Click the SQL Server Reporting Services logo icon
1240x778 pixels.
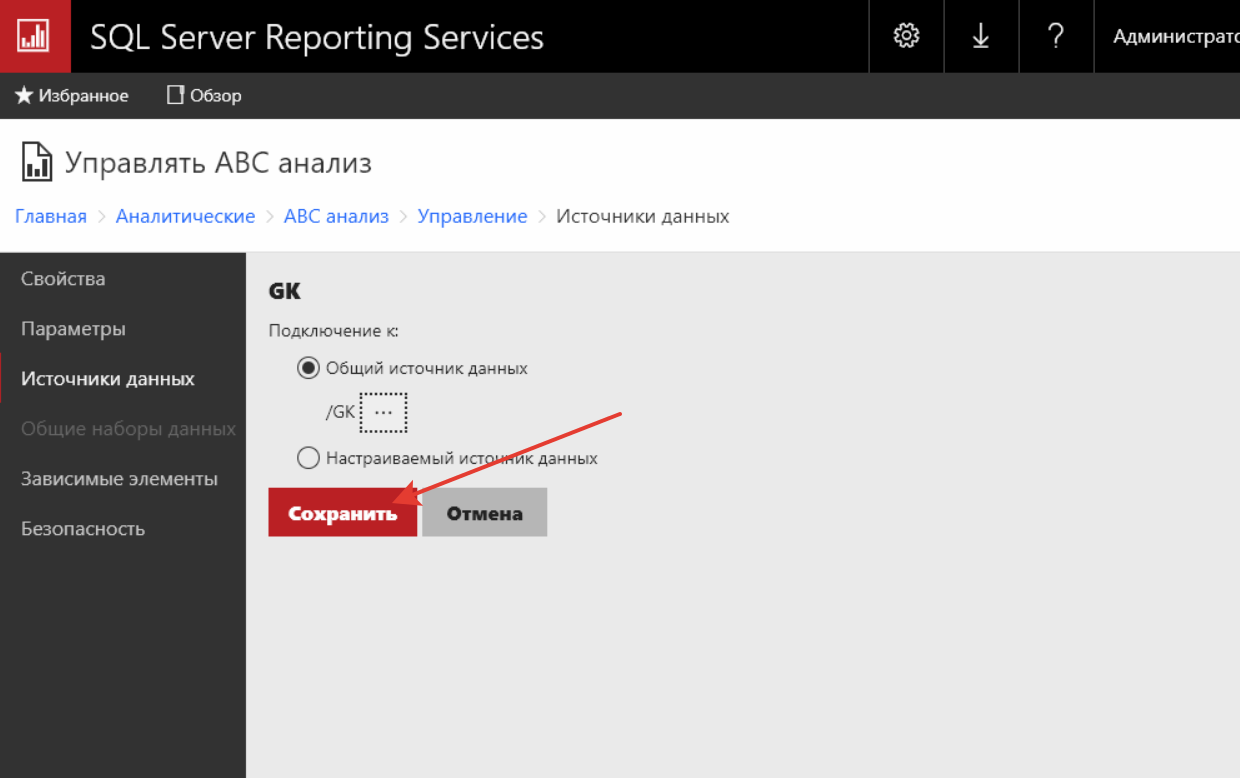pyautogui.click(x=35, y=36)
